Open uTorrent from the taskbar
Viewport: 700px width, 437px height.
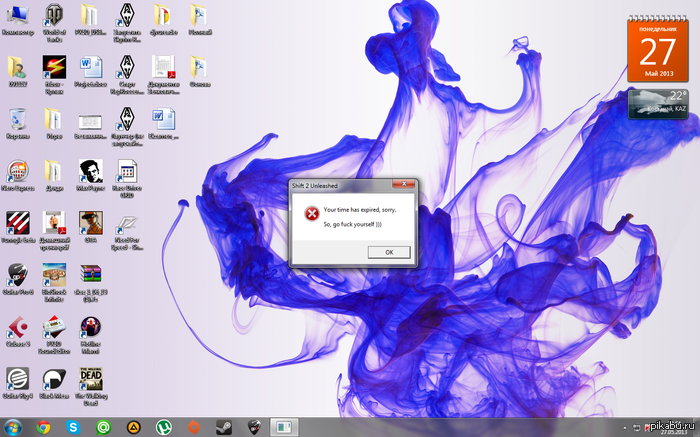(x=163, y=428)
